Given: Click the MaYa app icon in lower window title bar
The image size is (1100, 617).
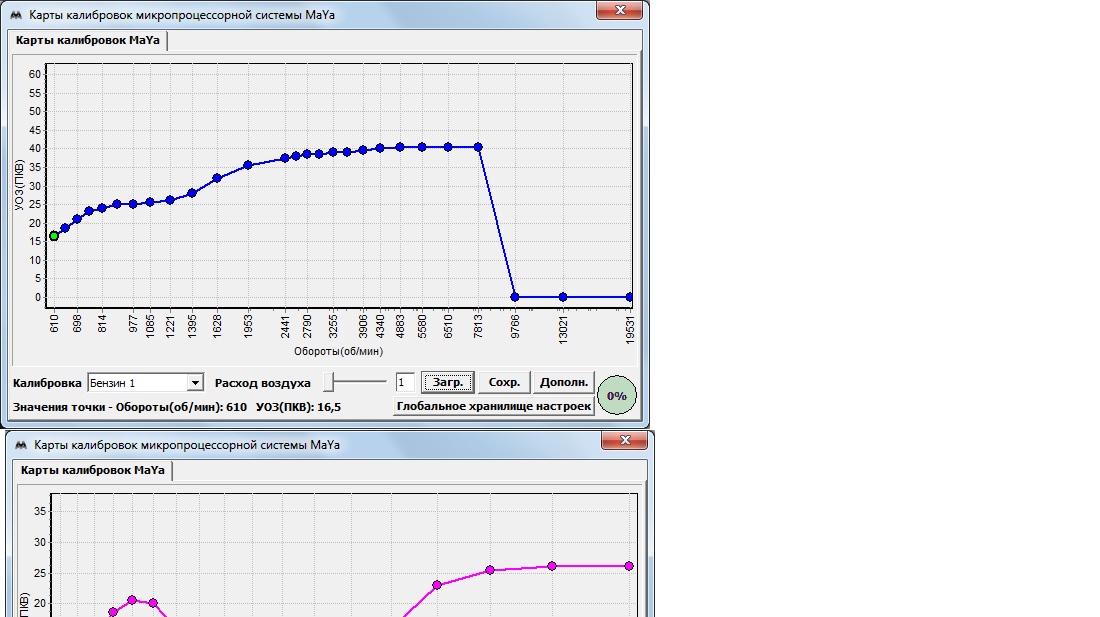Looking at the screenshot, I should tap(18, 445).
